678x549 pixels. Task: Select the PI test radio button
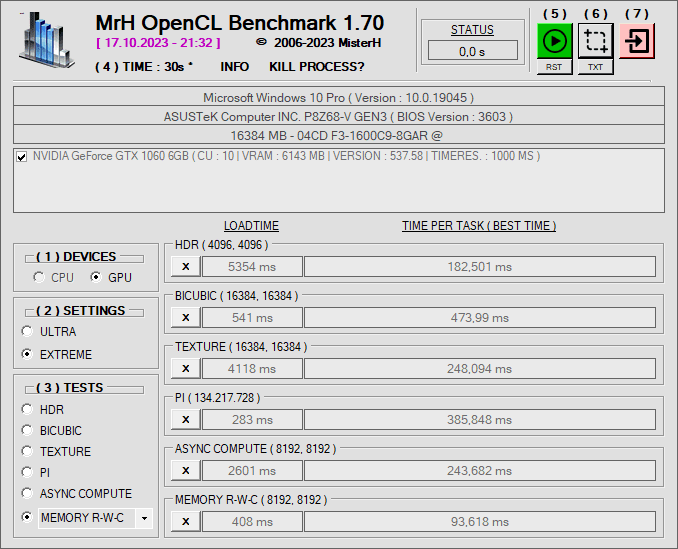27,472
